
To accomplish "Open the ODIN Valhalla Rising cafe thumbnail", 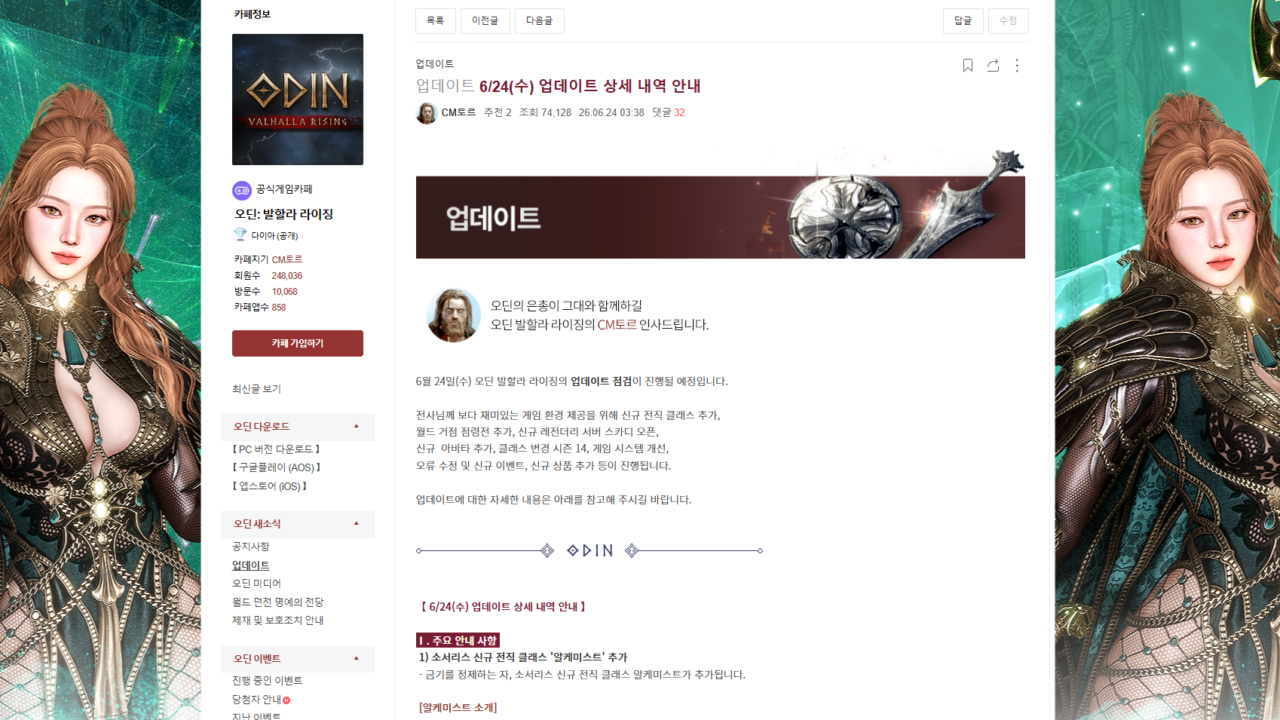I will (x=297, y=99).
